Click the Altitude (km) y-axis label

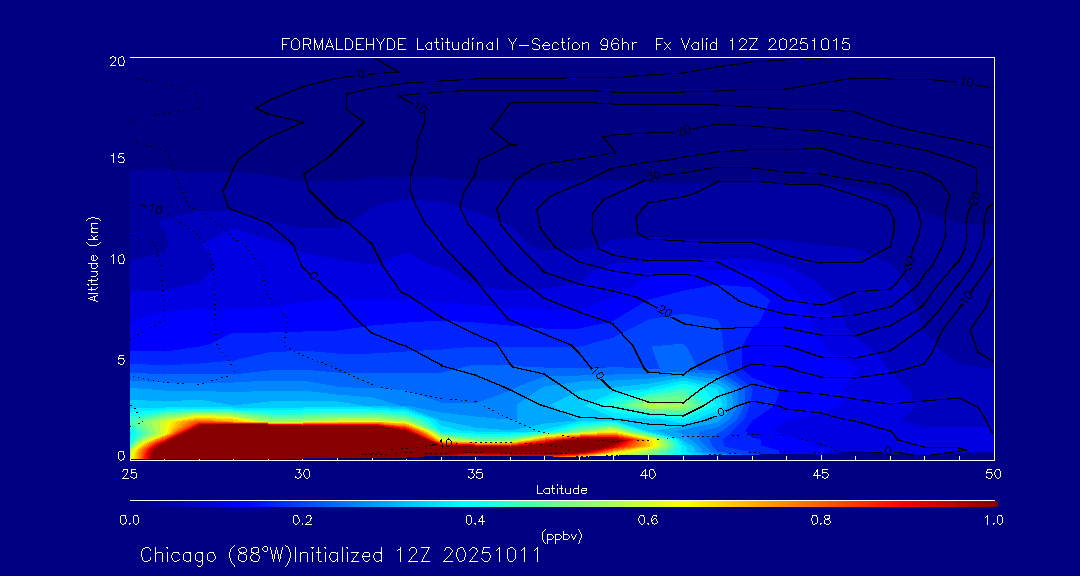[94, 259]
